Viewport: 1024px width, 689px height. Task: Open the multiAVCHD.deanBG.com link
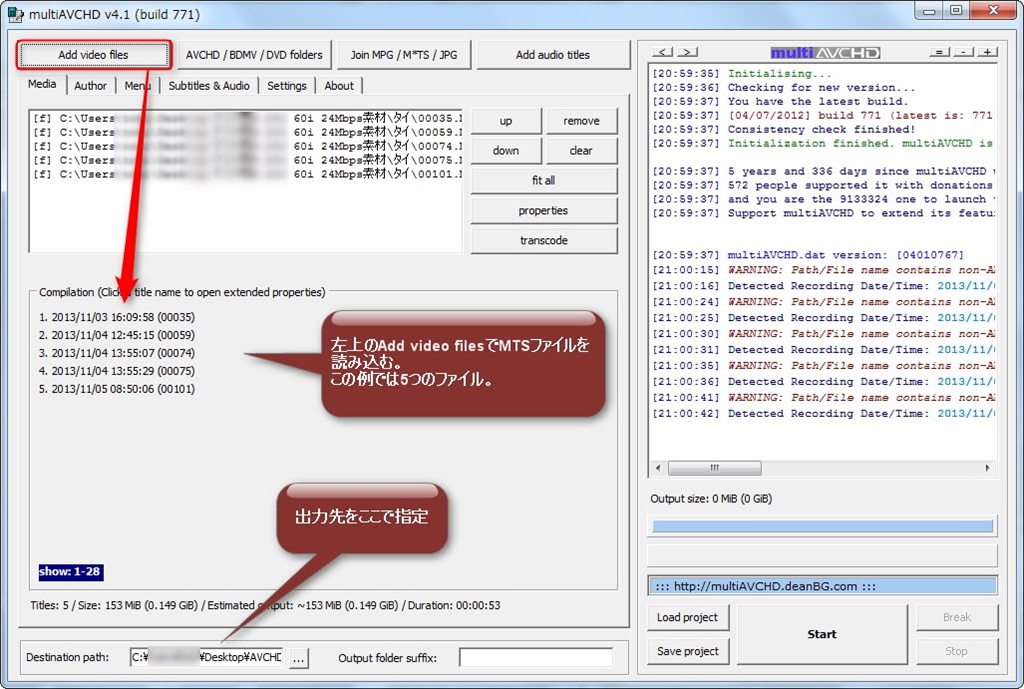823,586
